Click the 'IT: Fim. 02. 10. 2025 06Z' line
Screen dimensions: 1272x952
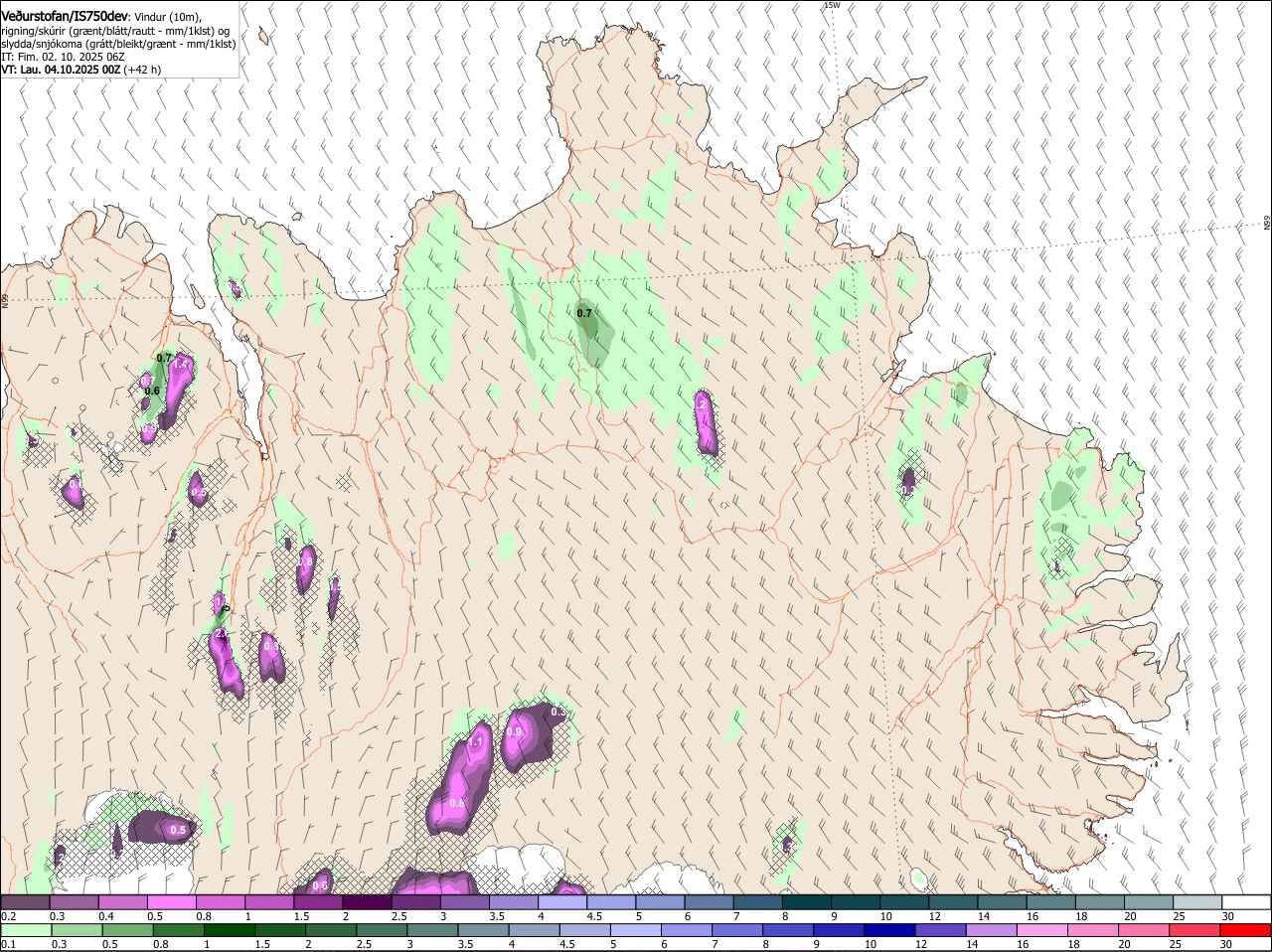click(63, 58)
